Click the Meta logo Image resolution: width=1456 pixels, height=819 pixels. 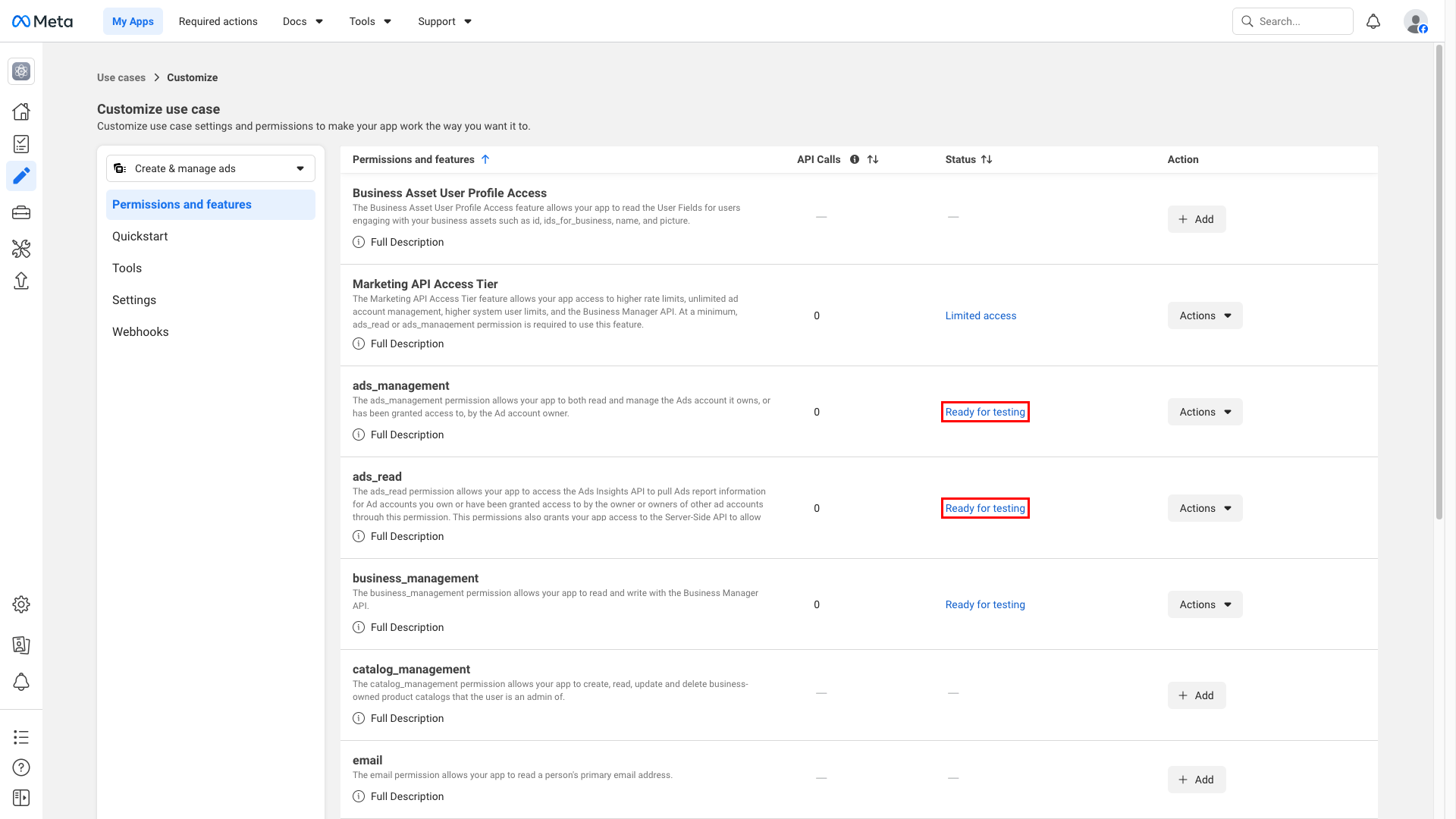42,21
